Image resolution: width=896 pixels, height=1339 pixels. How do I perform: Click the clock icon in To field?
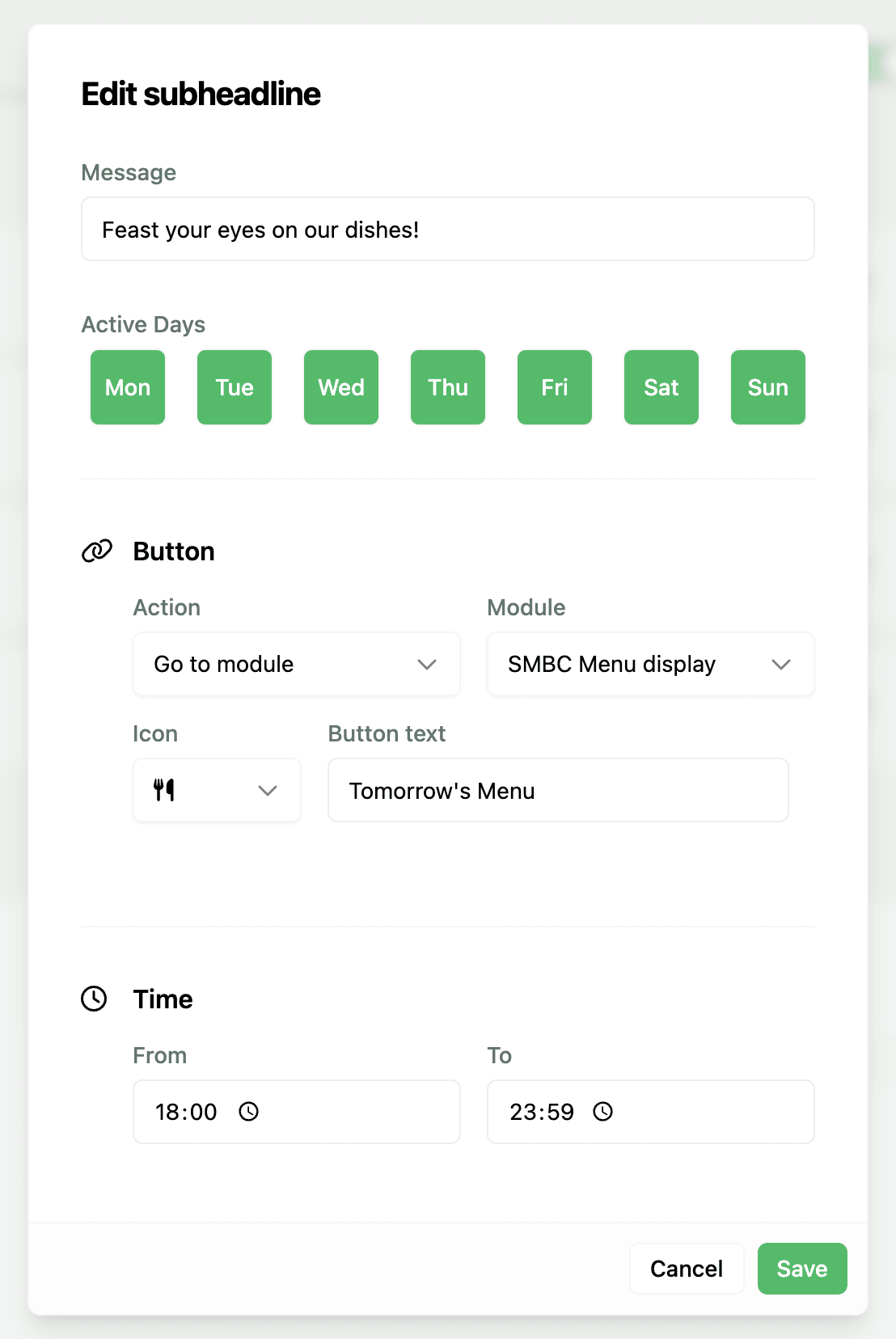(x=603, y=1112)
